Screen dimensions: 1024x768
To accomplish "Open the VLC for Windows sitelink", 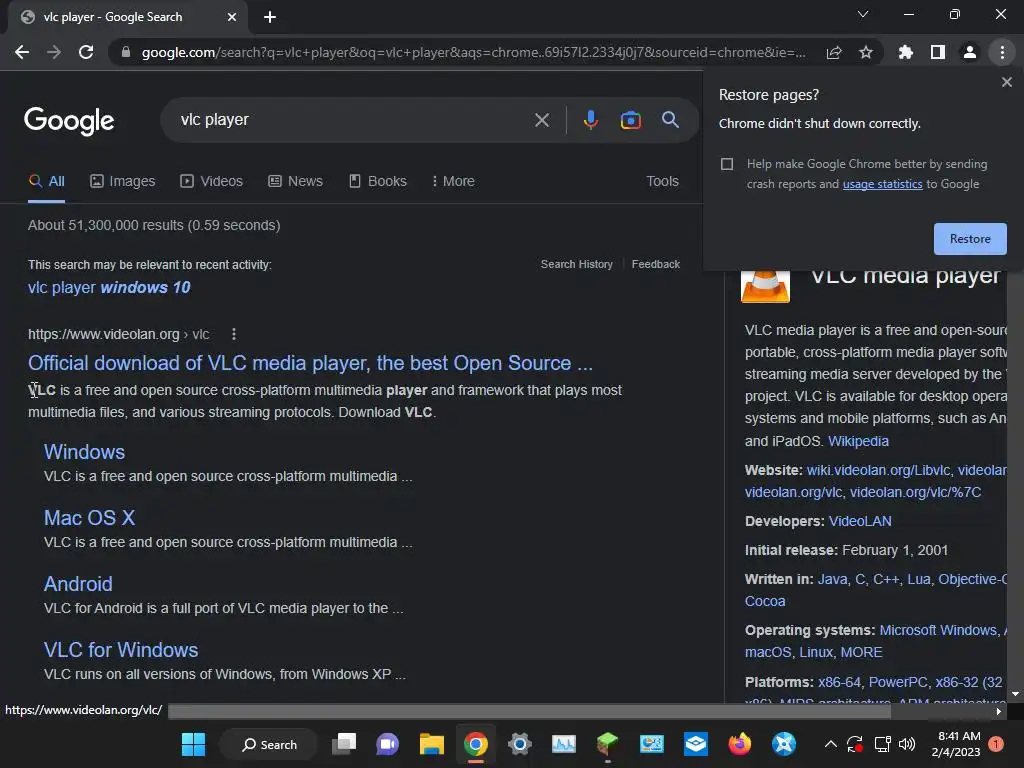I will point(121,650).
